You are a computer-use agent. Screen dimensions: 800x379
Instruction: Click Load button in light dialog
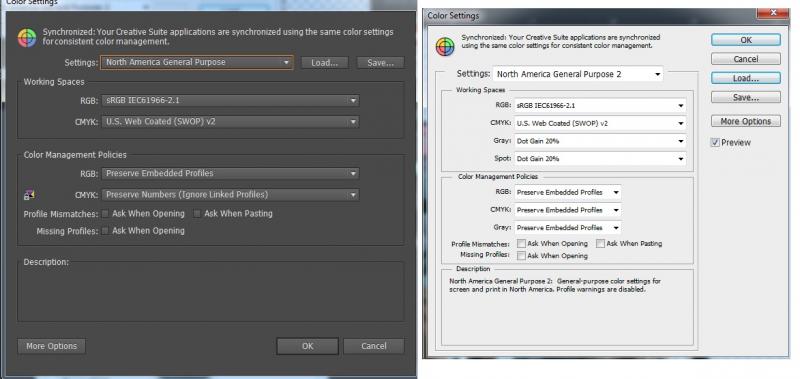[746, 79]
